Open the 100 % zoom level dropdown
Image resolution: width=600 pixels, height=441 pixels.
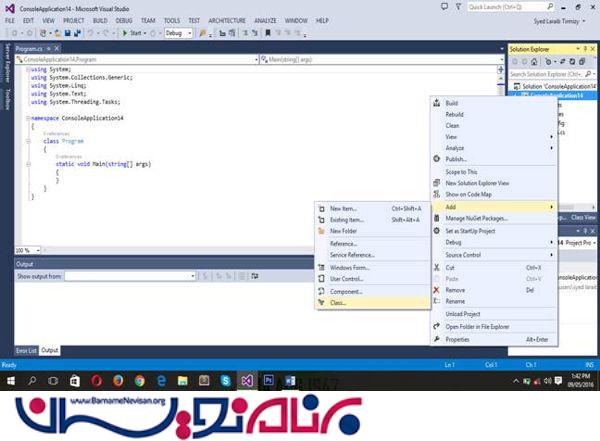(x=28, y=250)
